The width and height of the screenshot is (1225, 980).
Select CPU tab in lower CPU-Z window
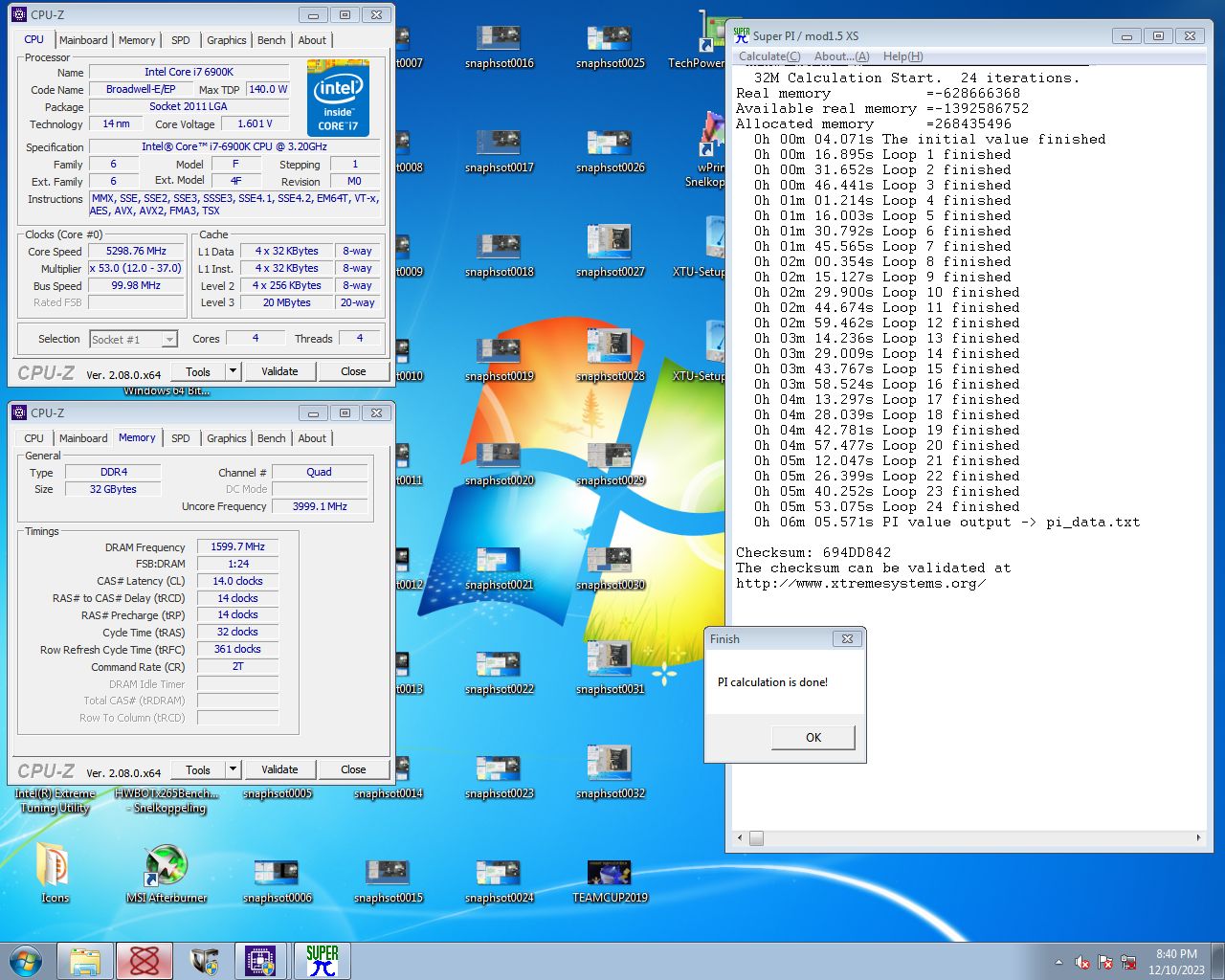tap(33, 438)
